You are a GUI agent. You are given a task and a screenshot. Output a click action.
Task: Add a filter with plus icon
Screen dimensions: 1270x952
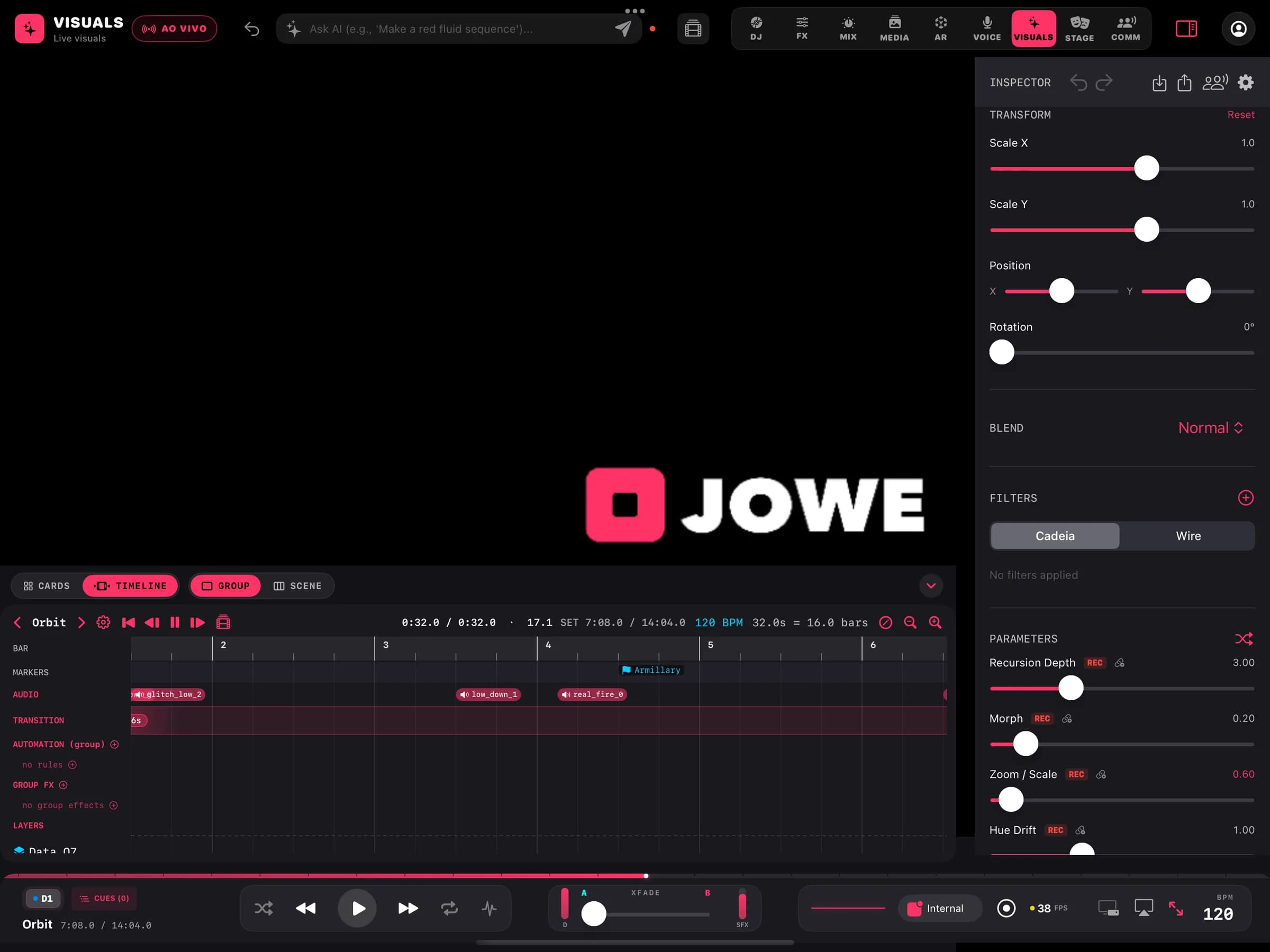(1245, 498)
